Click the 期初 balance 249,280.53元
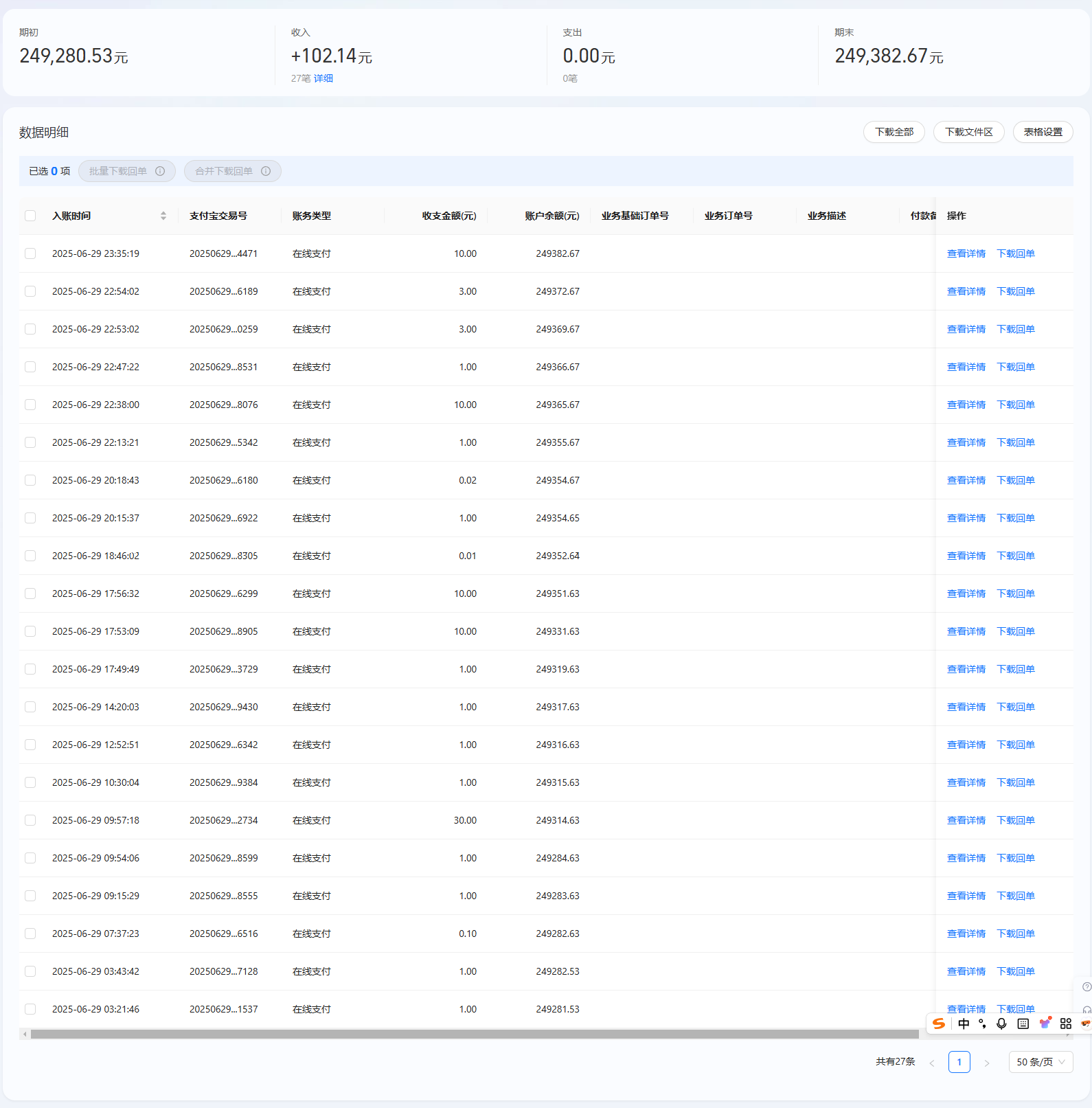The width and height of the screenshot is (1092, 1108). click(x=73, y=56)
